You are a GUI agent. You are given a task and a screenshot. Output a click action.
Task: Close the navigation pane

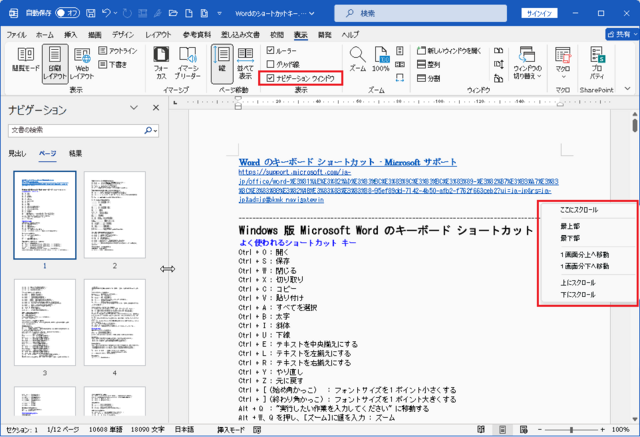(156, 108)
